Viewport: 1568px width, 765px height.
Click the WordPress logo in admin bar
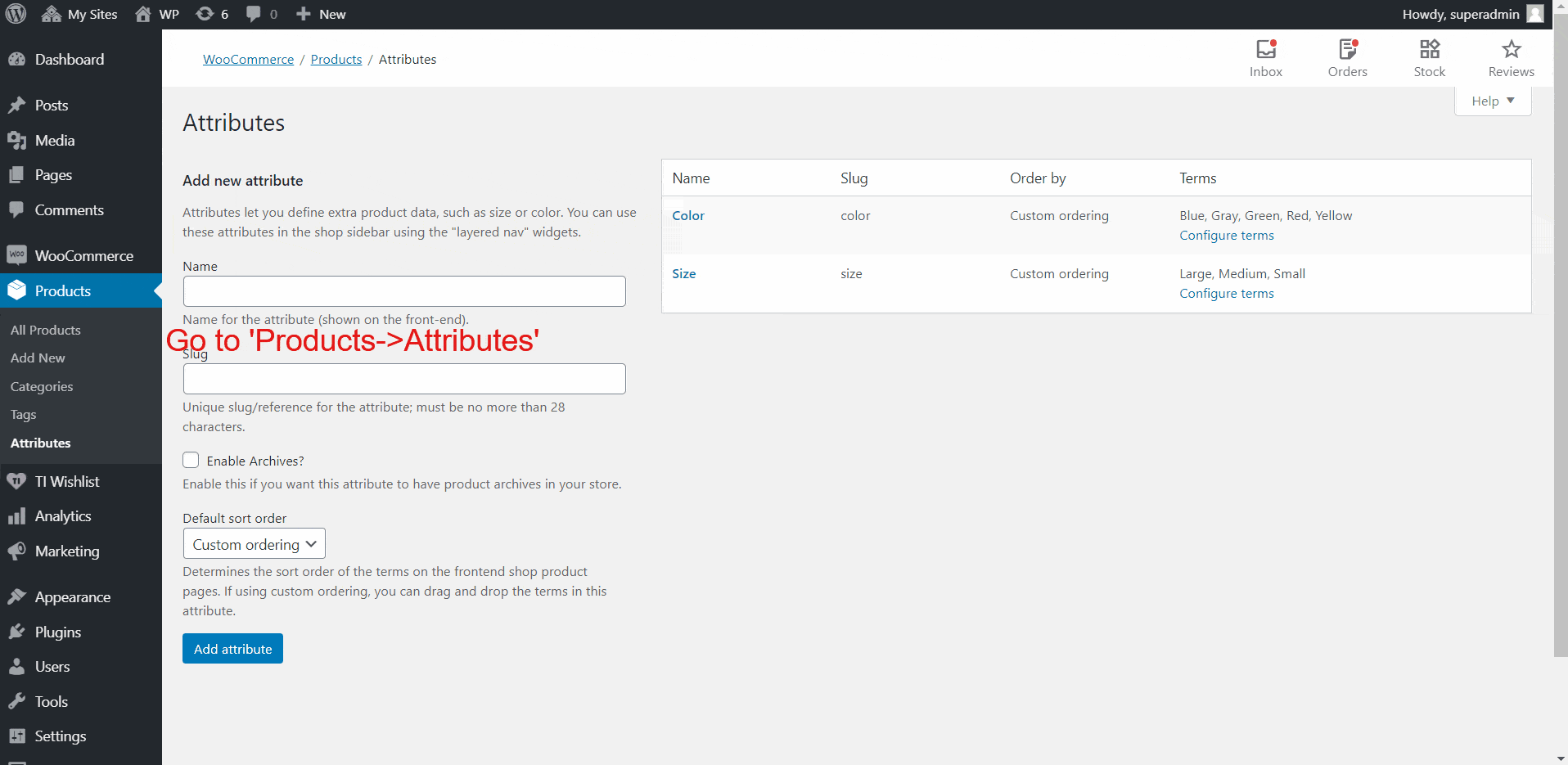pos(16,14)
